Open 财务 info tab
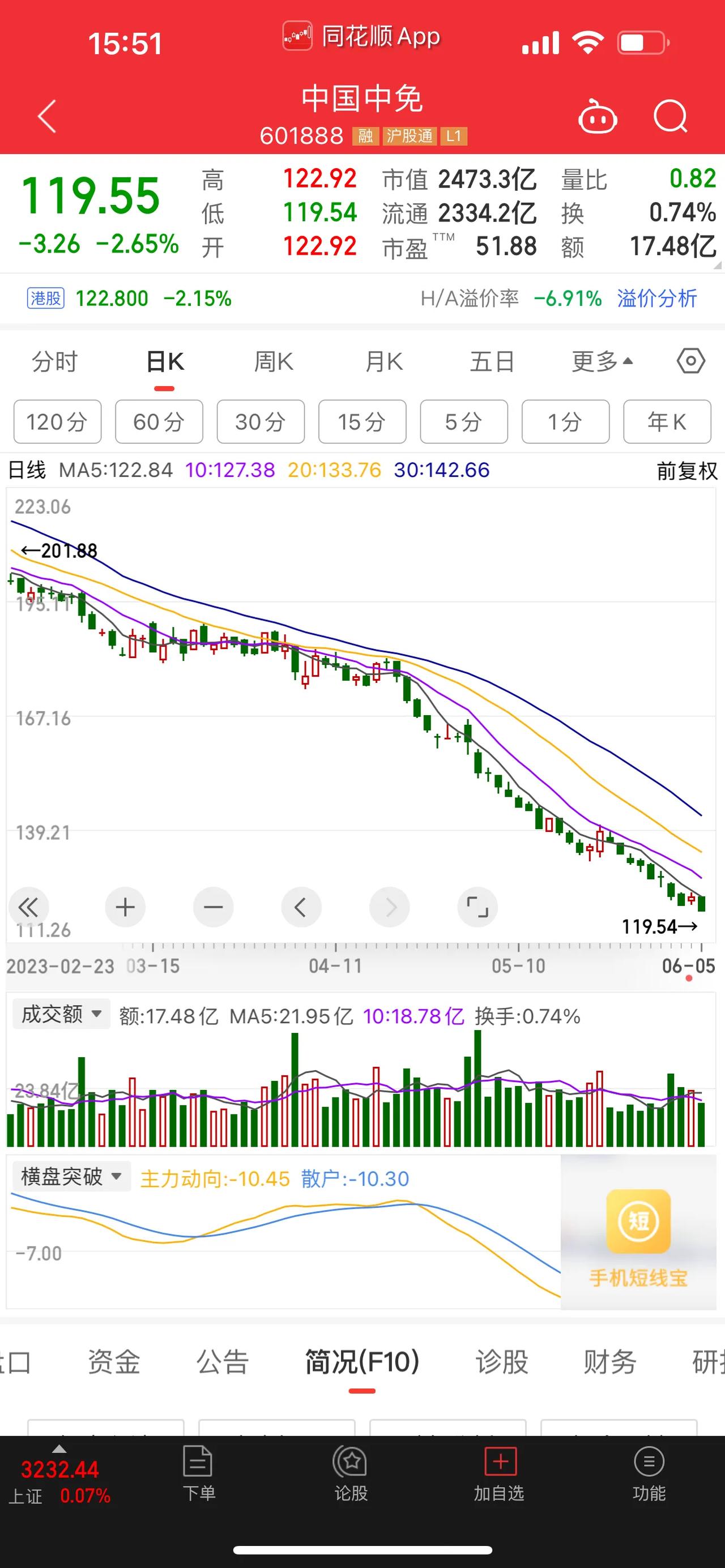 point(610,1362)
